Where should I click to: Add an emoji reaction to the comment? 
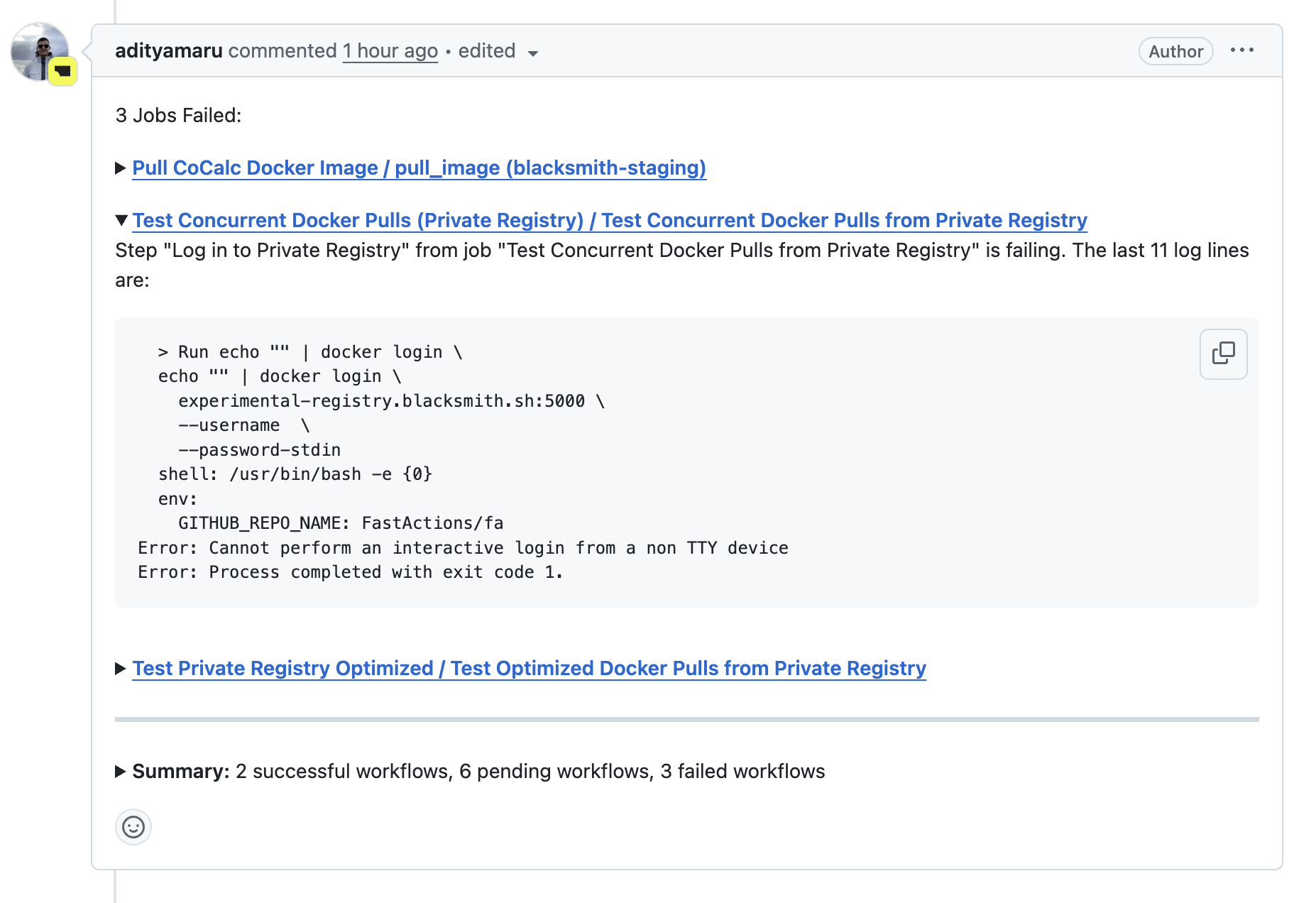[133, 826]
